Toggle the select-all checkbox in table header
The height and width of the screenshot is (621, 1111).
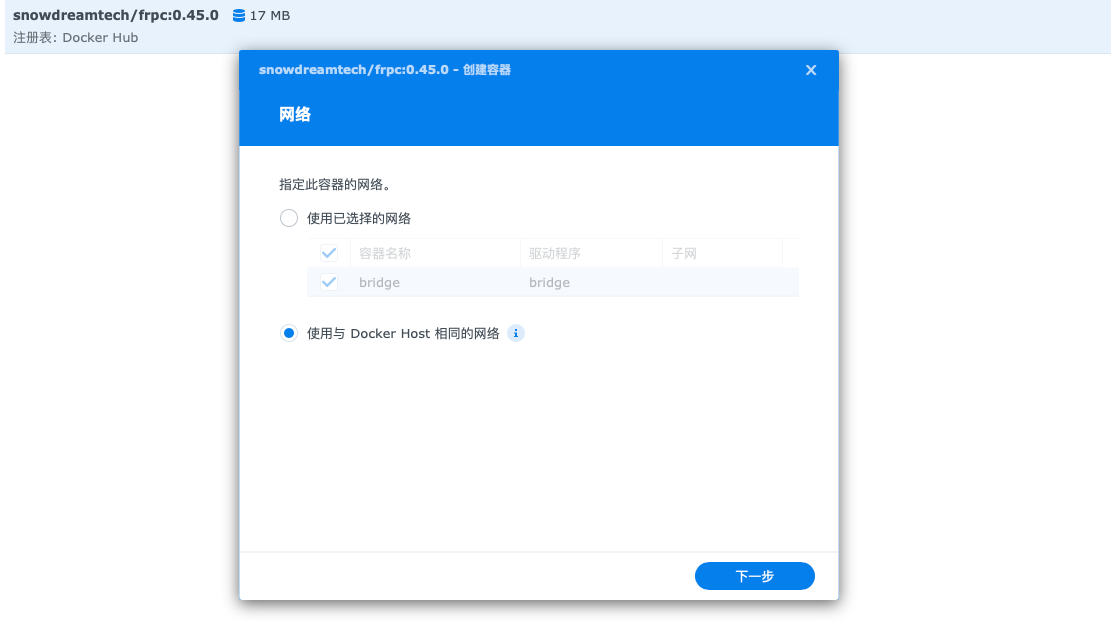click(x=329, y=254)
